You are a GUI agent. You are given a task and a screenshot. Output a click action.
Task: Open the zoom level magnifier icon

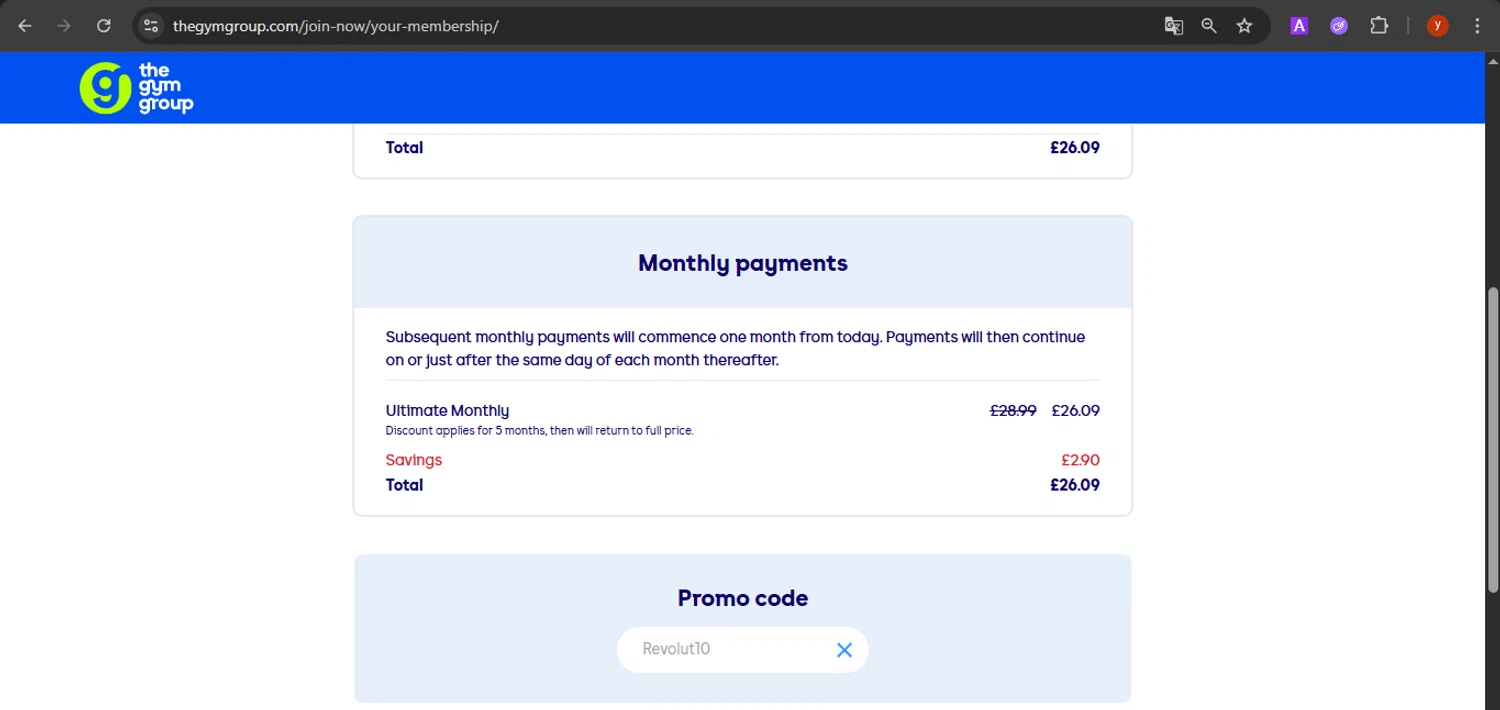(x=1209, y=26)
